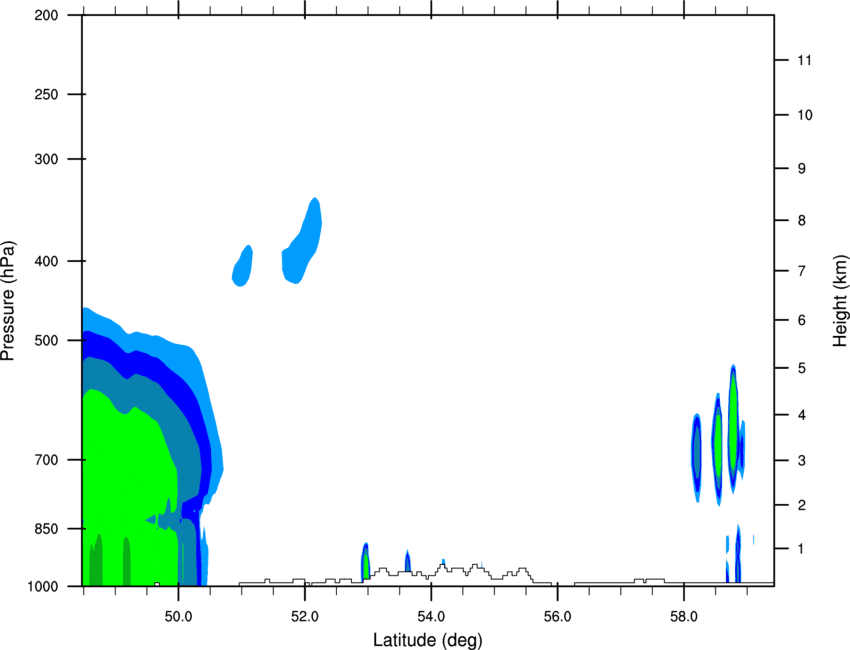
Task: Select the 500 pressure tick label
Action: 46,340
